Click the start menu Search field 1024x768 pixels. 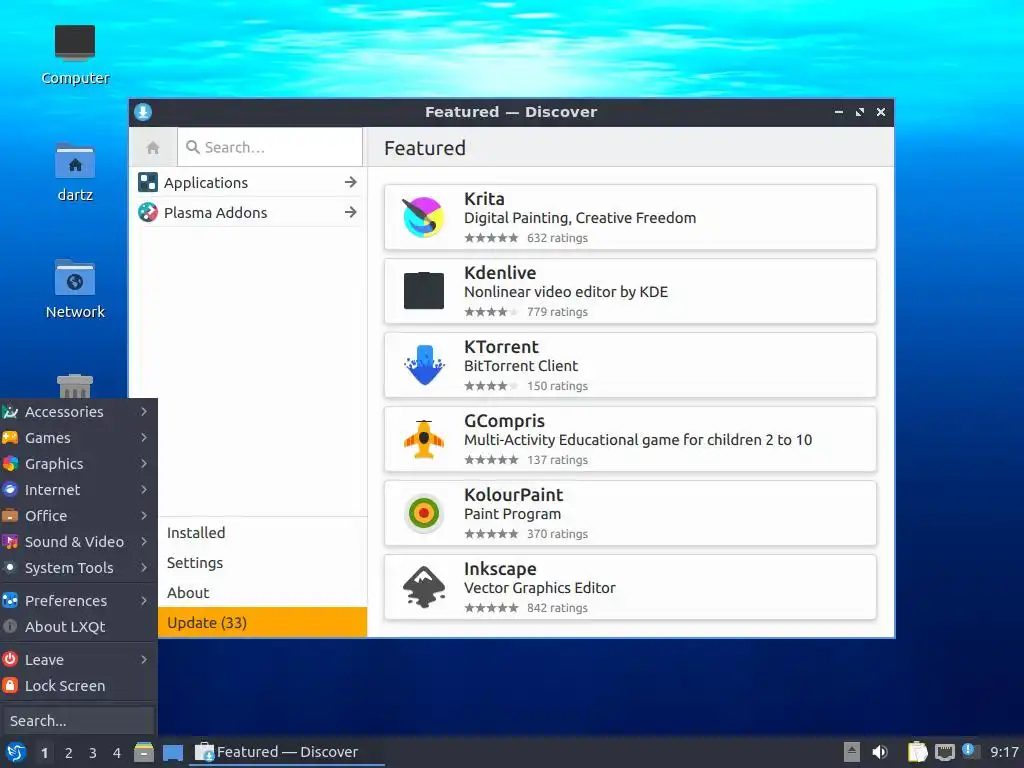[78, 720]
